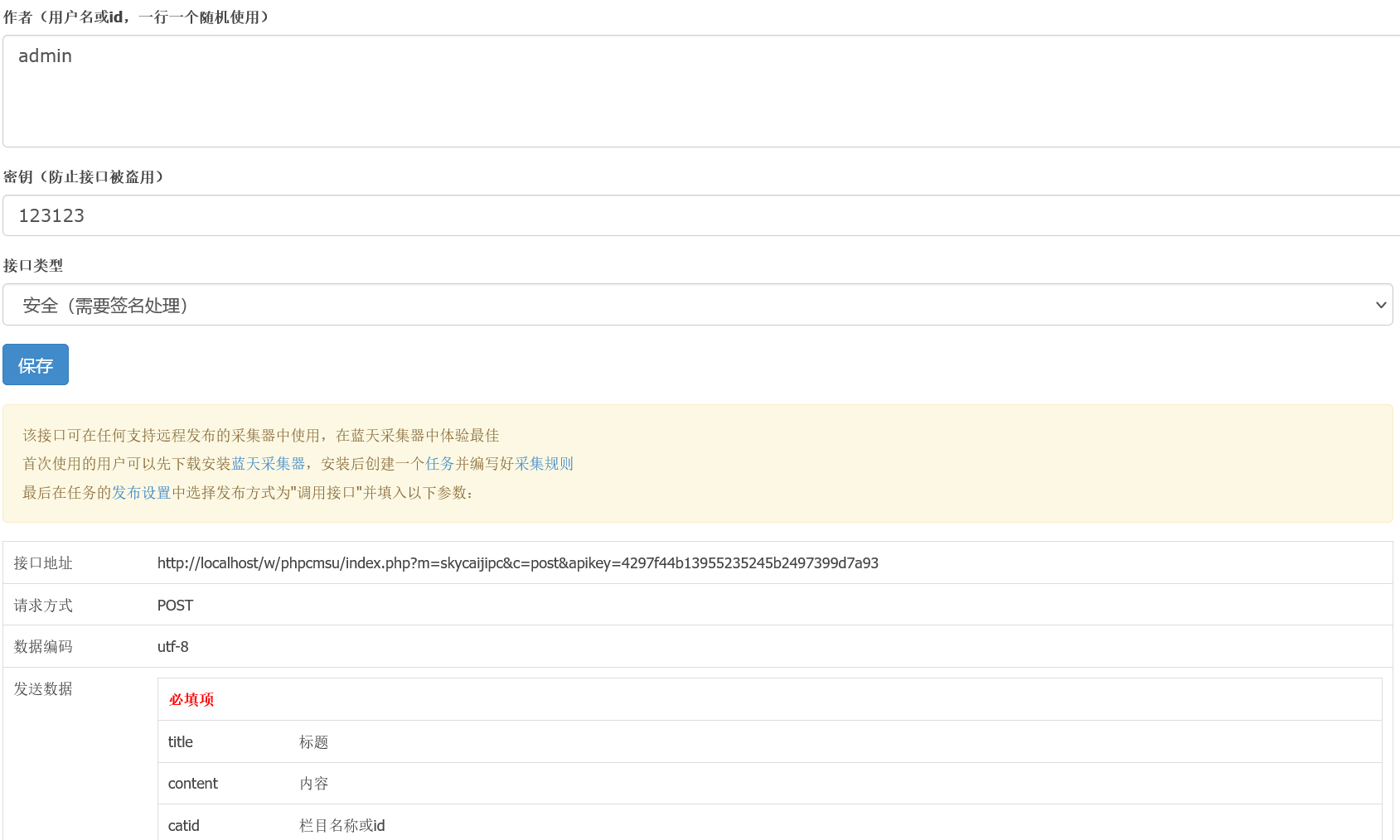Click the catid row labeled 栏目名称或id

pyautogui.click(x=341, y=825)
